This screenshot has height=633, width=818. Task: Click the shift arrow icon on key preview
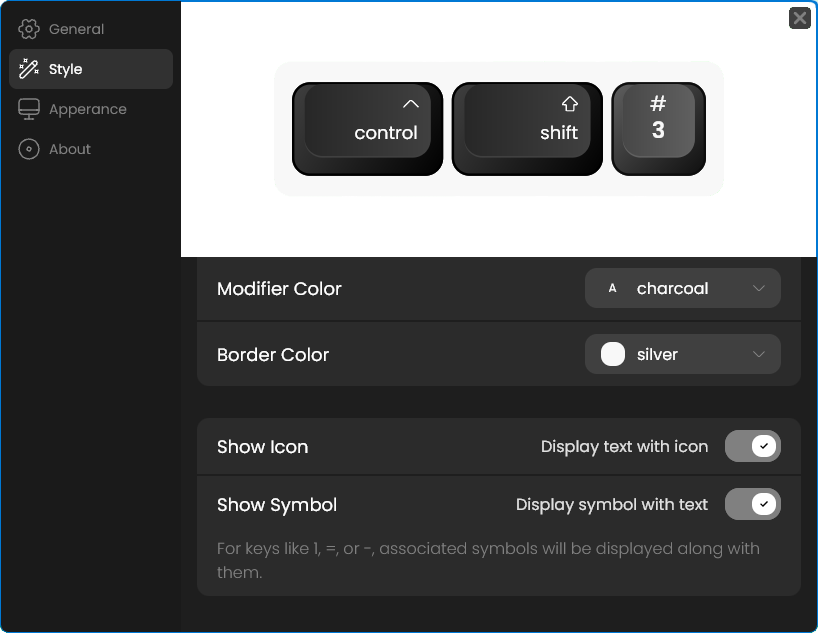570,104
